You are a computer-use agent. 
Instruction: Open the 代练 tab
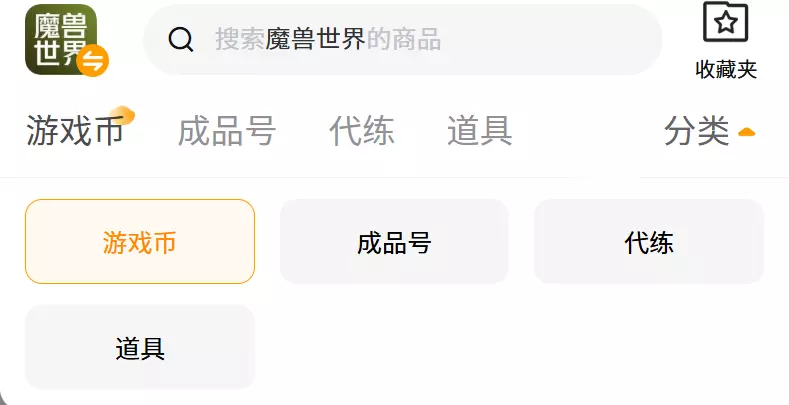pyautogui.click(x=361, y=131)
